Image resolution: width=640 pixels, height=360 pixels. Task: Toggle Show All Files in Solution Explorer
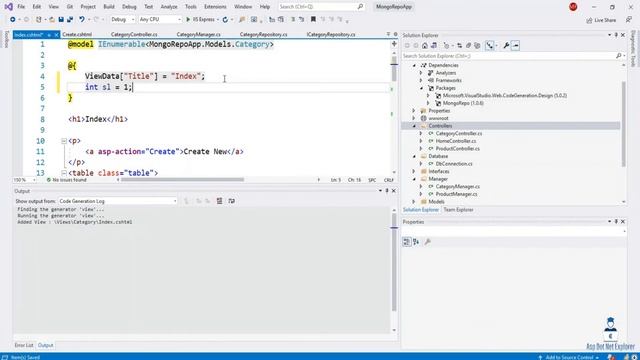(x=477, y=46)
